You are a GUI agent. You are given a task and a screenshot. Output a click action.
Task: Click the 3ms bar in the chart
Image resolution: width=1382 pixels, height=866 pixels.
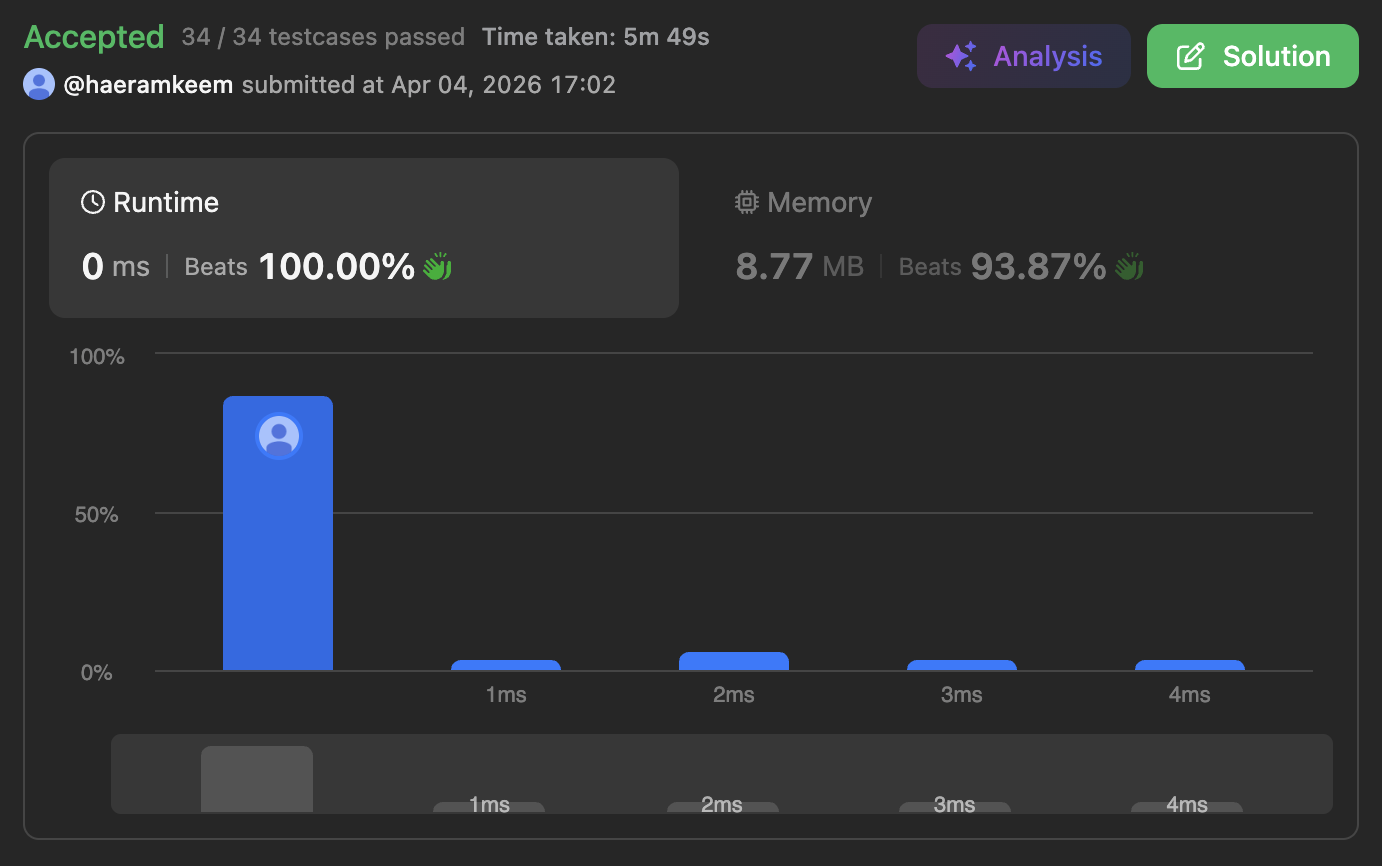962,665
